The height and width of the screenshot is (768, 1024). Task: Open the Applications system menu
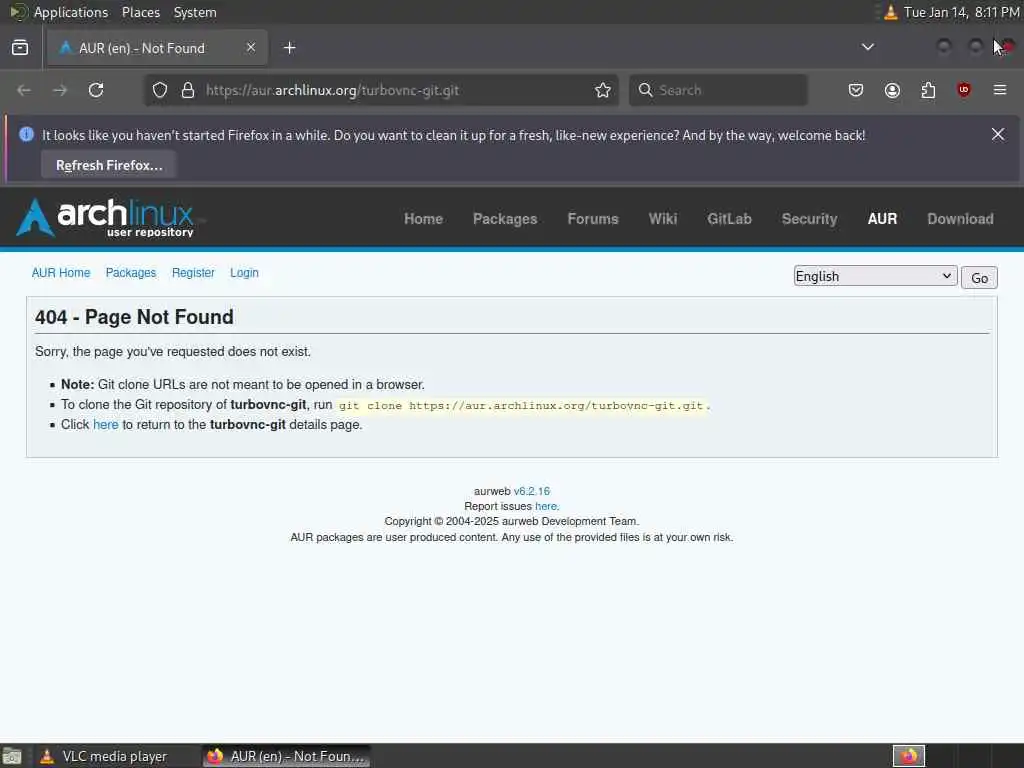pyautogui.click(x=71, y=12)
